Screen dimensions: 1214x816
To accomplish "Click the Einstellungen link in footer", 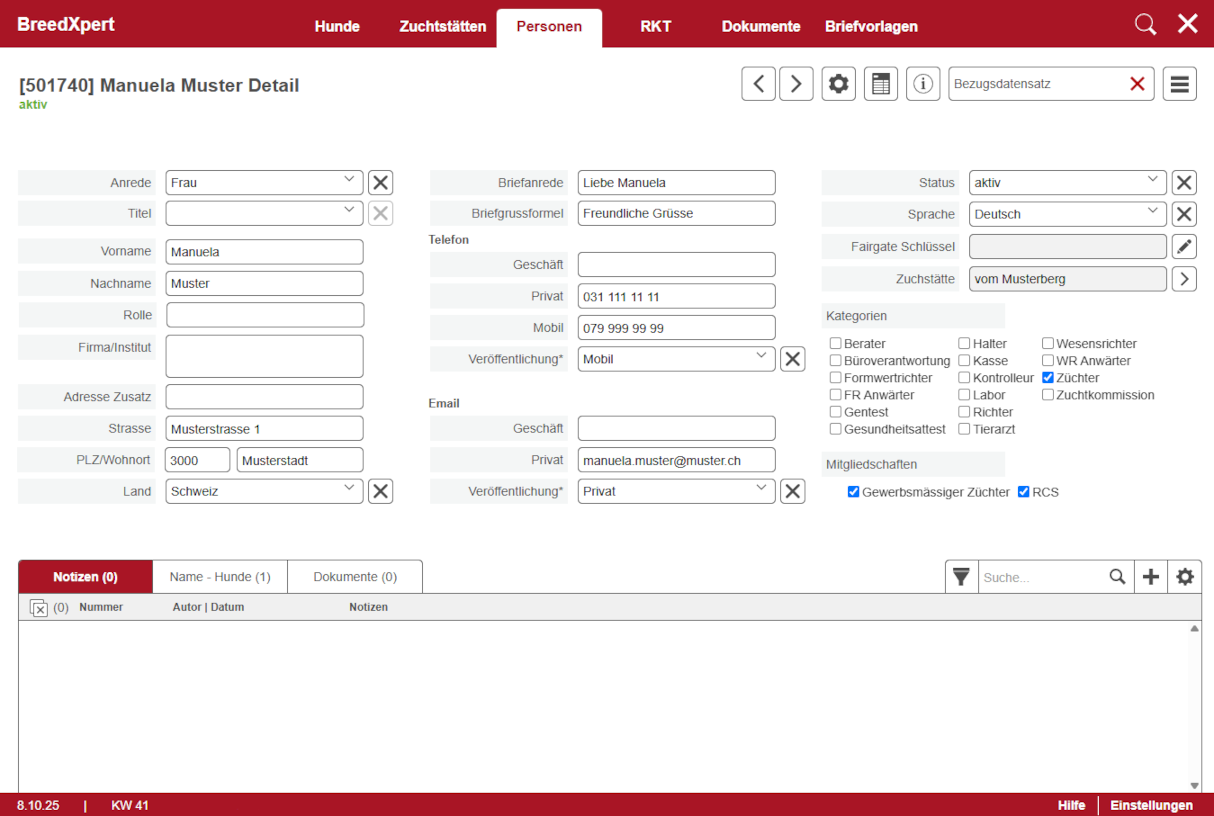I will click(1151, 805).
